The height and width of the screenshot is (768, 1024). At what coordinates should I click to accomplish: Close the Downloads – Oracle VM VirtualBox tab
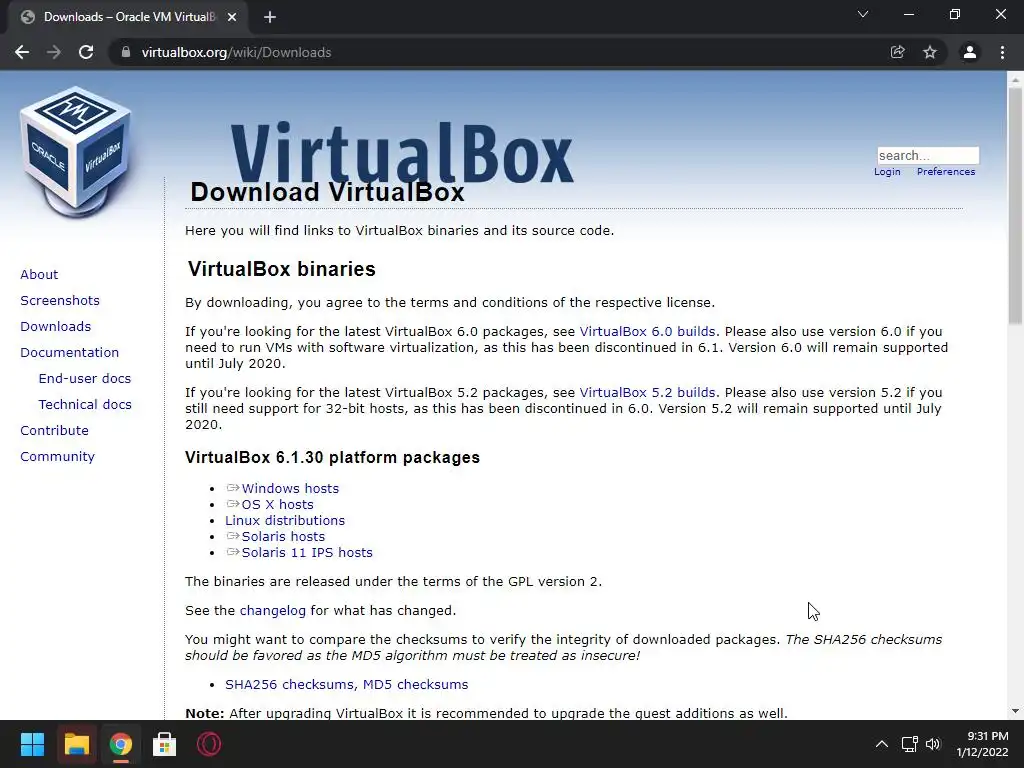[x=232, y=17]
